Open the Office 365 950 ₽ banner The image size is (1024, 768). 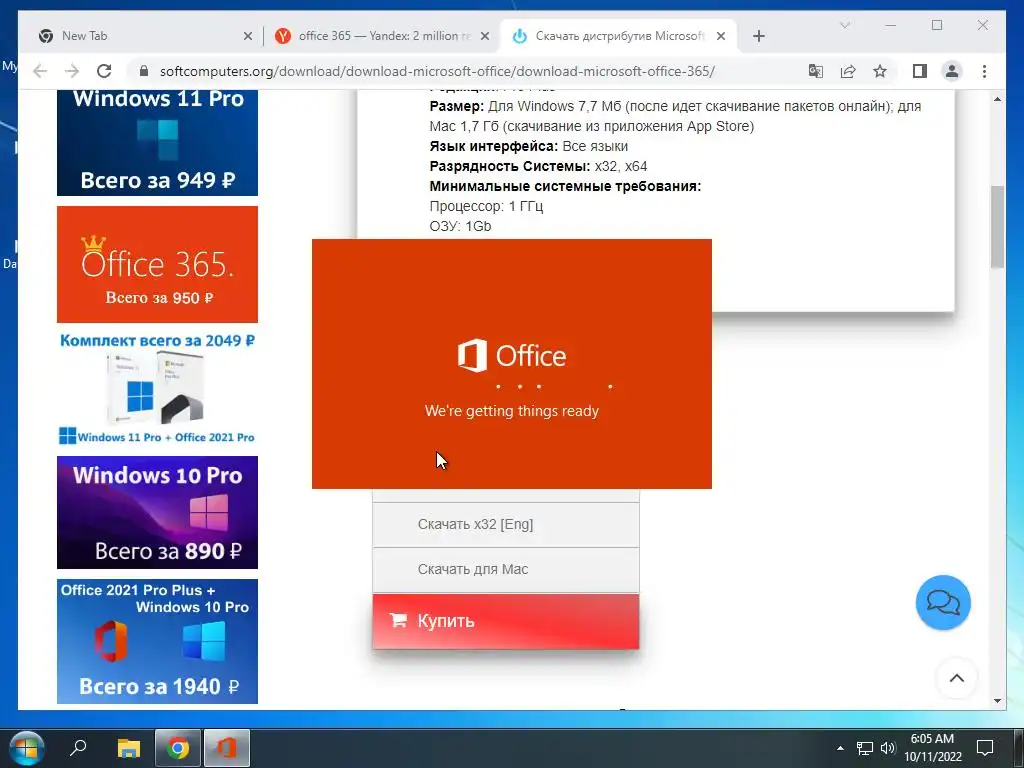click(x=157, y=264)
